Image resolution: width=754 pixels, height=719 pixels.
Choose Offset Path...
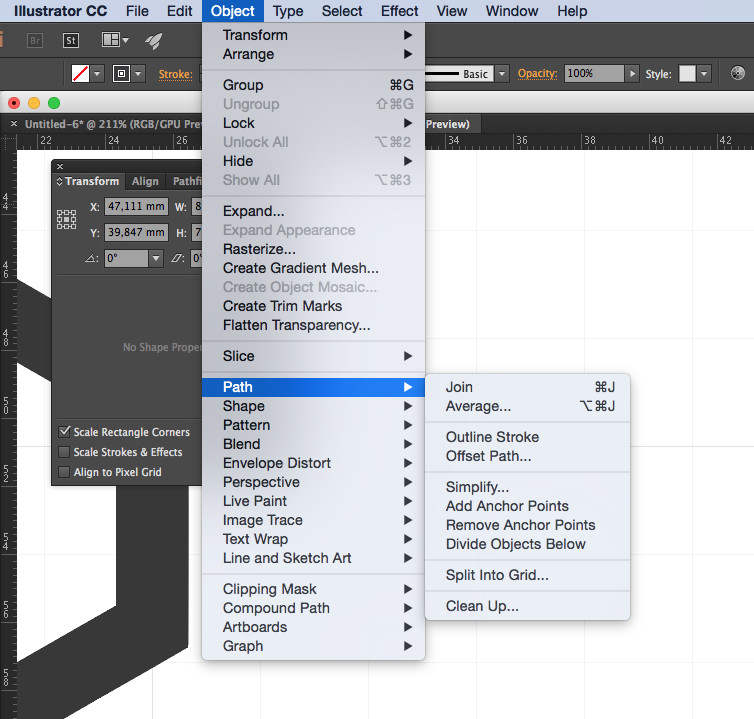pos(528,456)
